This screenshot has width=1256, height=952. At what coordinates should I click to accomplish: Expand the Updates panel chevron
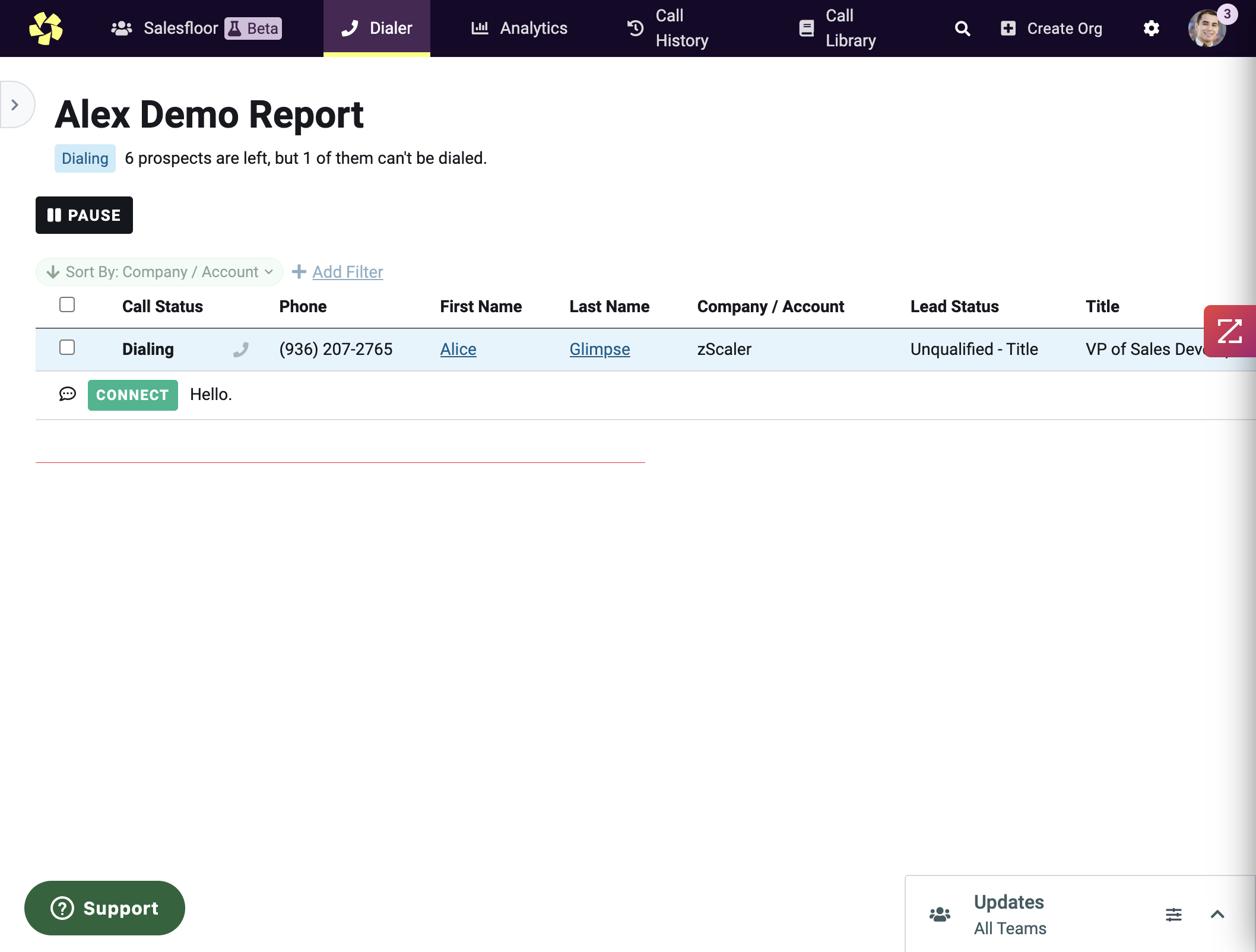tap(1217, 914)
